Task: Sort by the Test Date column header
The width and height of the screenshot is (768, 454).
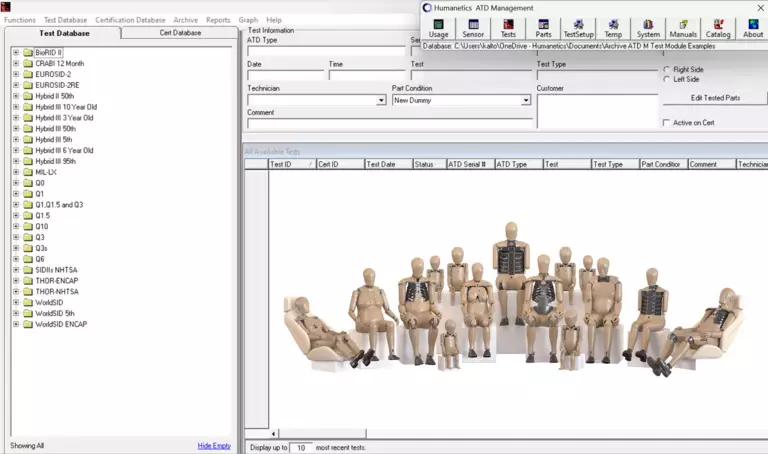Action: (388, 165)
